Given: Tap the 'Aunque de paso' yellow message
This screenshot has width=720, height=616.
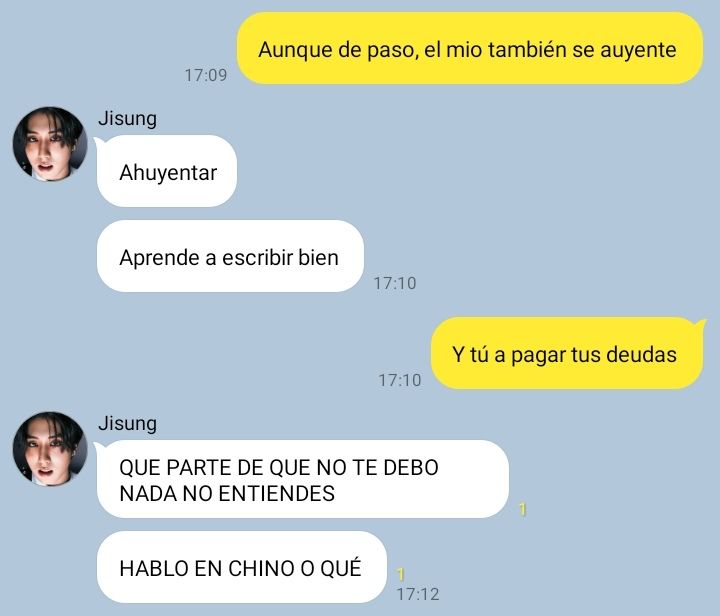Looking at the screenshot, I should [x=470, y=48].
